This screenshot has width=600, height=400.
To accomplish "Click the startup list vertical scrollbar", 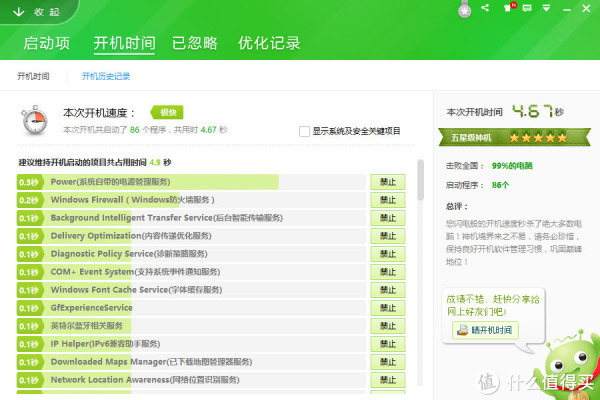I will 421,180.
